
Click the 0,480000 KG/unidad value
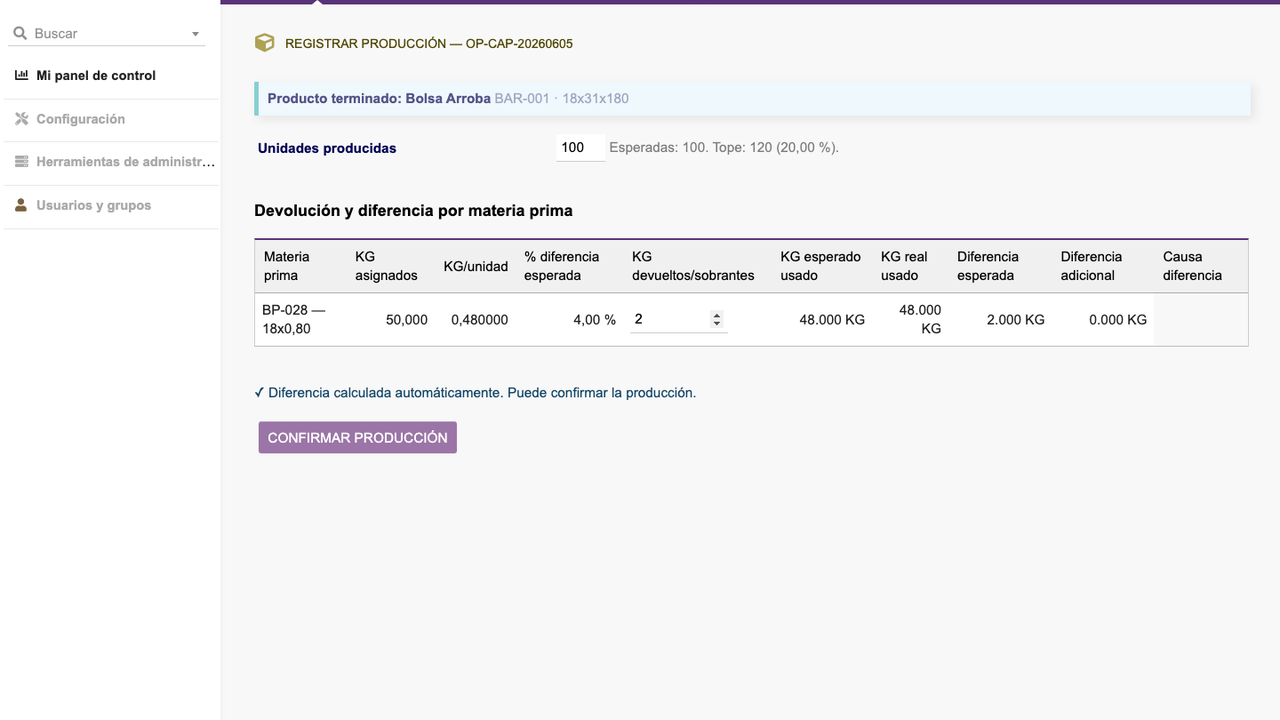tap(479, 320)
